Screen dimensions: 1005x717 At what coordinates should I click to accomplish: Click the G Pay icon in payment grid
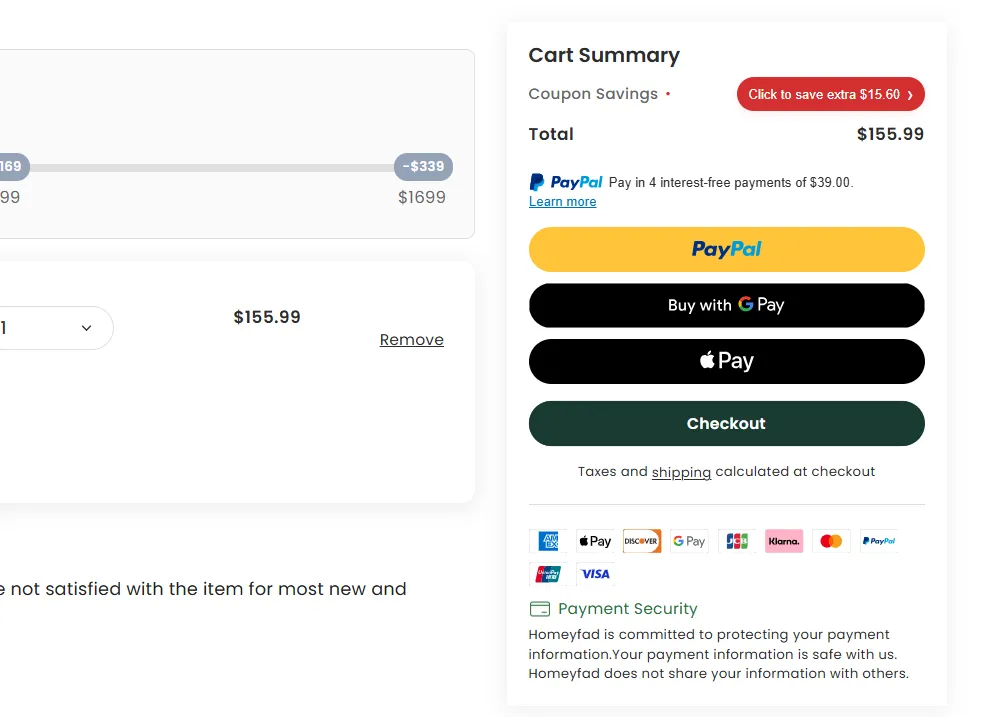click(689, 540)
